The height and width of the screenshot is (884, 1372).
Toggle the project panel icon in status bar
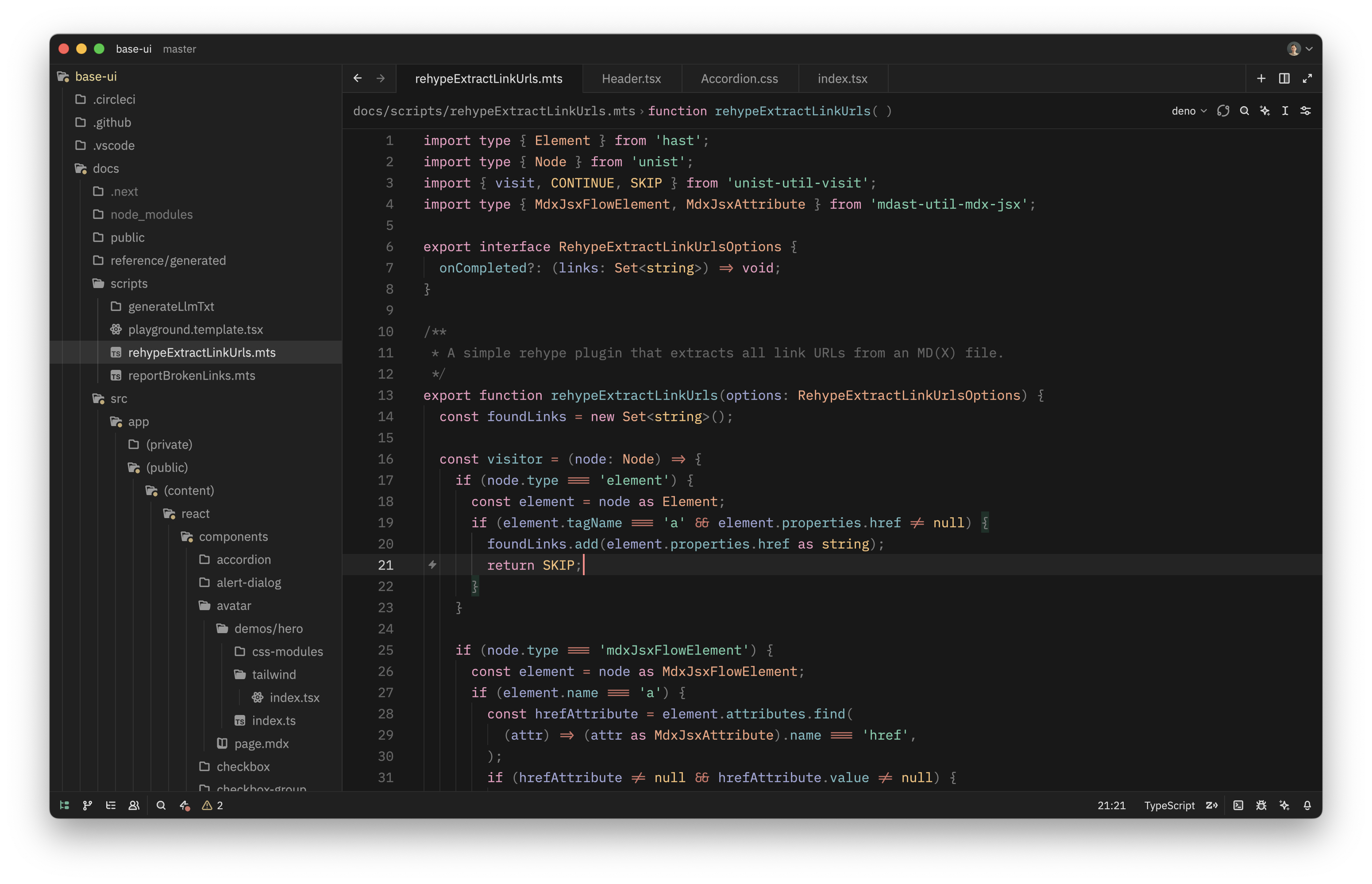[65, 805]
